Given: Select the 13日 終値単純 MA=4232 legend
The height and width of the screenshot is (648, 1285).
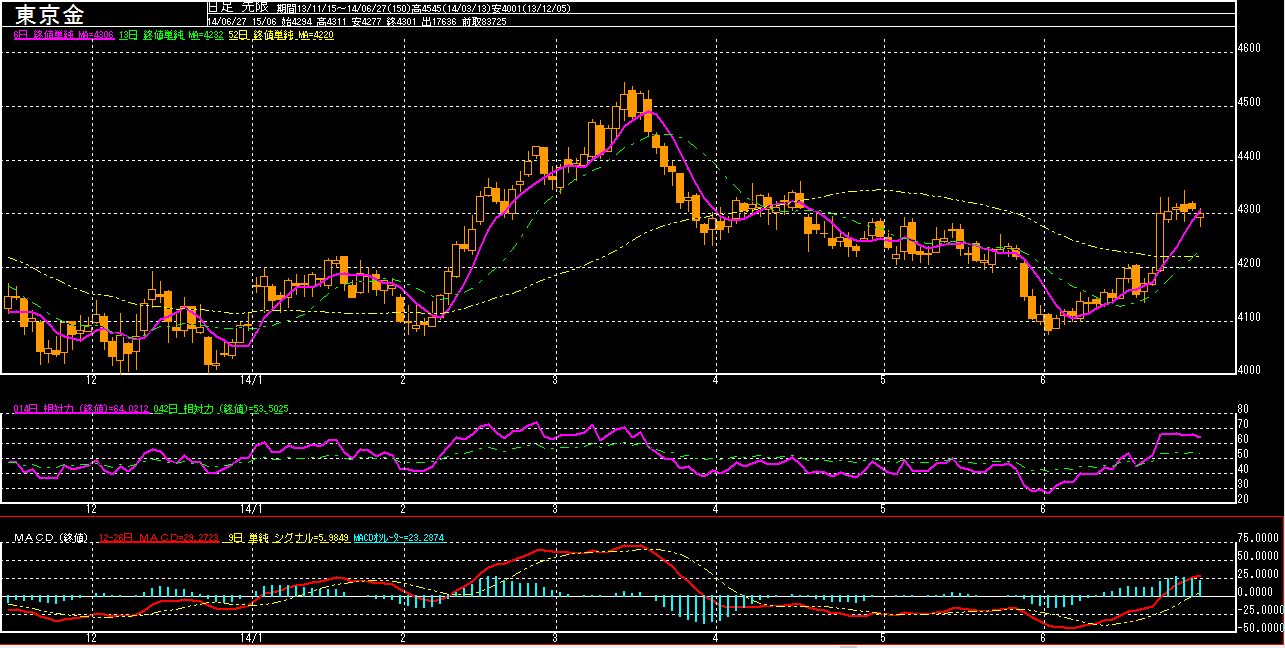Looking at the screenshot, I should (171, 35).
